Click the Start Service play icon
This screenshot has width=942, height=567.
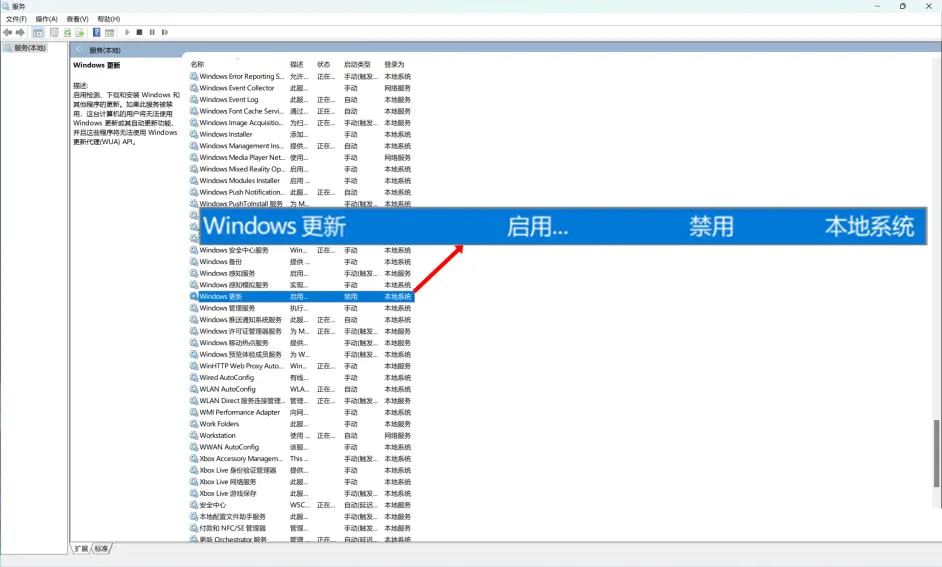(127, 32)
